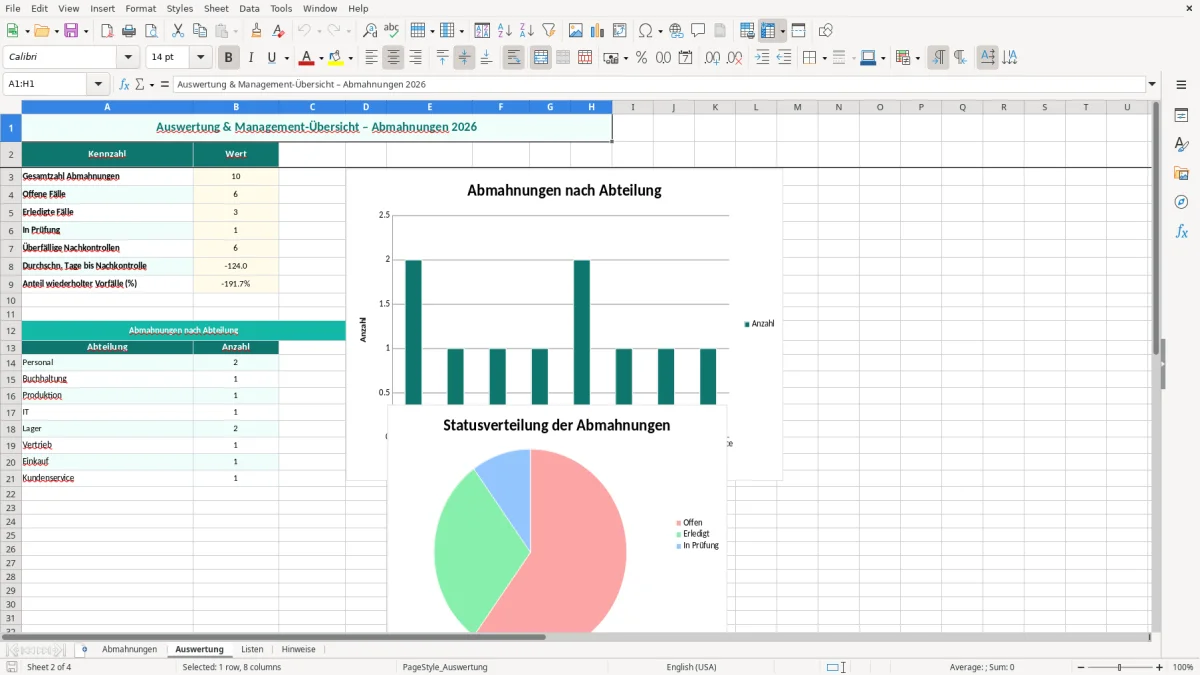
Task: Open the Freeze Rows and Columns dropdown
Action: tap(783, 31)
